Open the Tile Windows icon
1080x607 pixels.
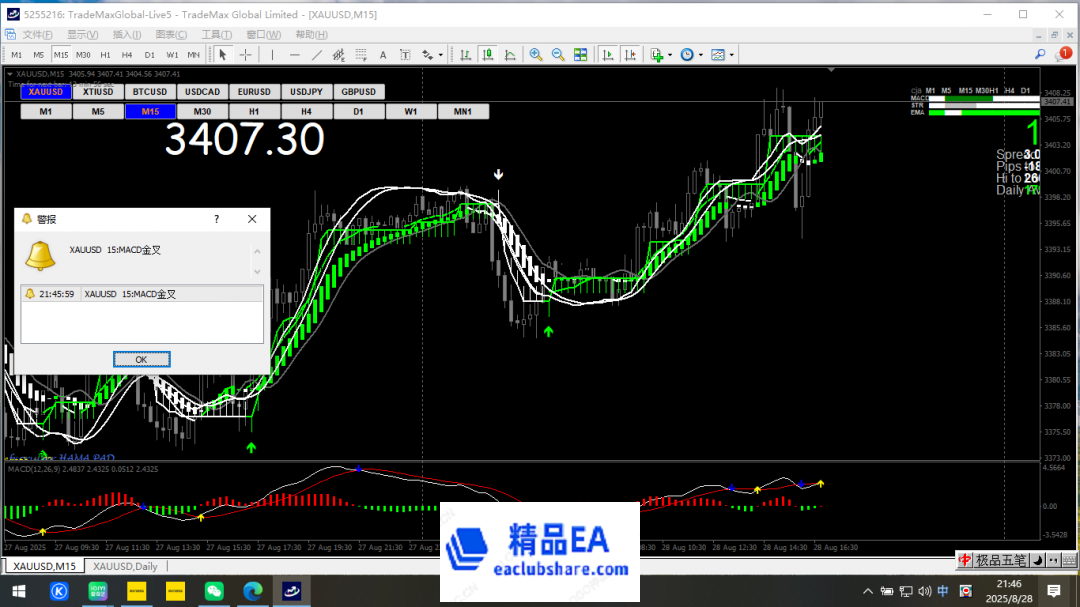click(x=581, y=54)
